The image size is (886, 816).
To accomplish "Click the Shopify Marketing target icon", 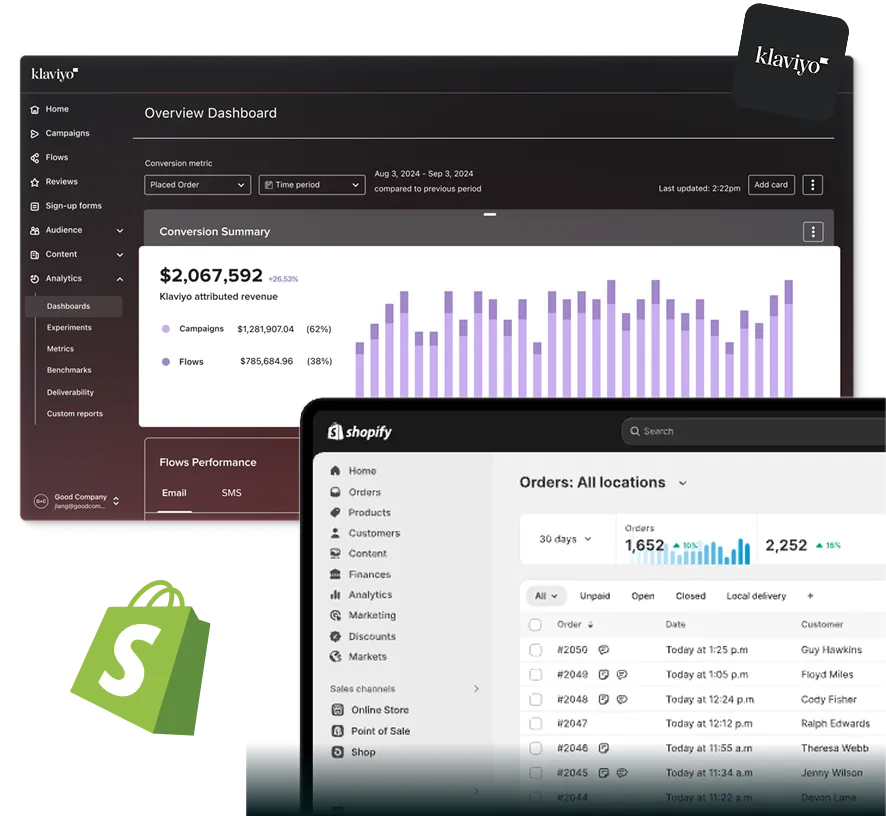I will 335,615.
